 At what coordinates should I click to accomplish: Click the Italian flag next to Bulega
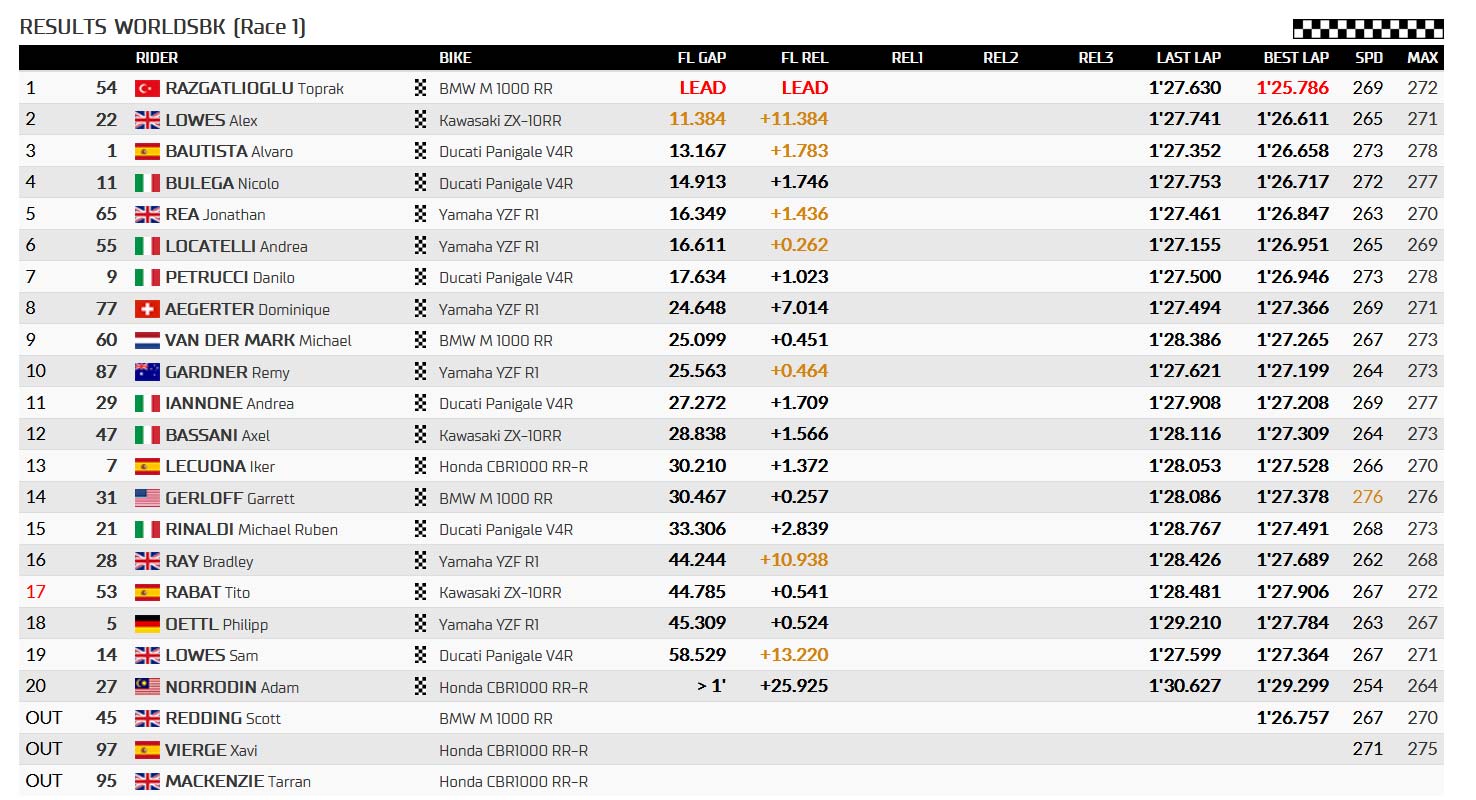147,183
